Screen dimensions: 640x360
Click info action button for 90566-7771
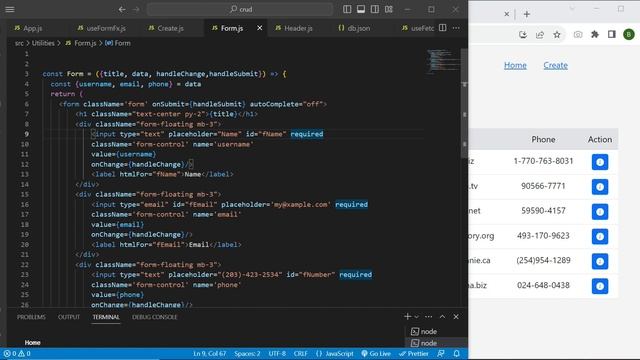point(600,187)
